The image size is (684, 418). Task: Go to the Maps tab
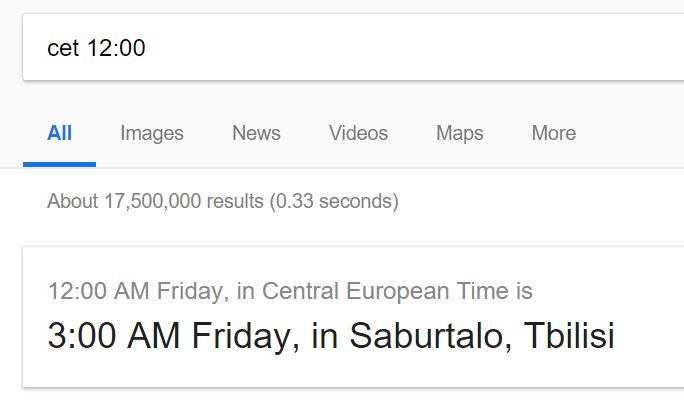click(x=459, y=133)
